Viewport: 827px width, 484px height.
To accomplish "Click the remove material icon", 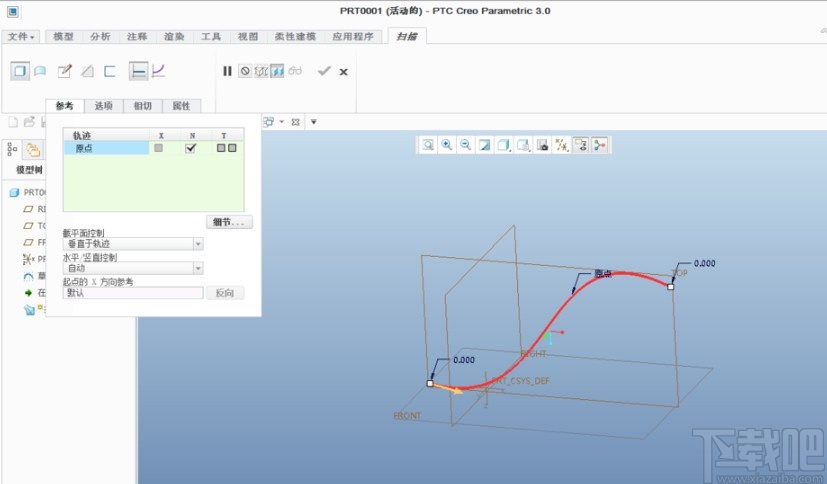I will point(87,71).
